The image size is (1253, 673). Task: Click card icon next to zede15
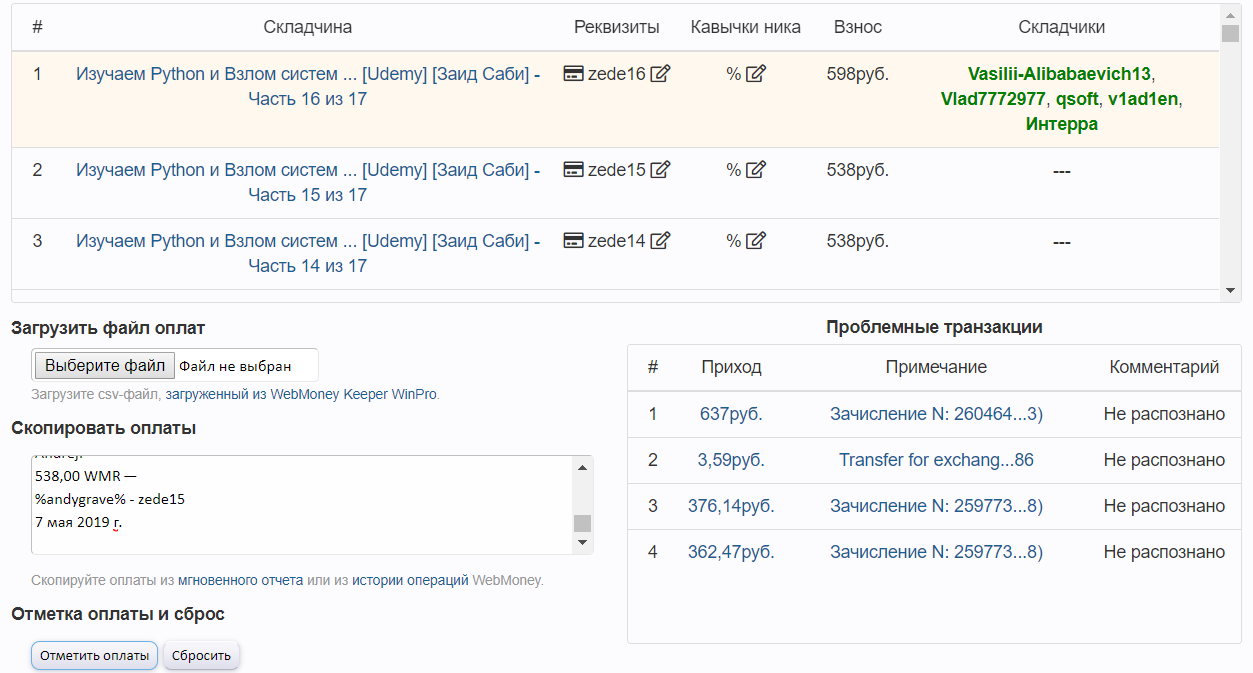[x=574, y=170]
